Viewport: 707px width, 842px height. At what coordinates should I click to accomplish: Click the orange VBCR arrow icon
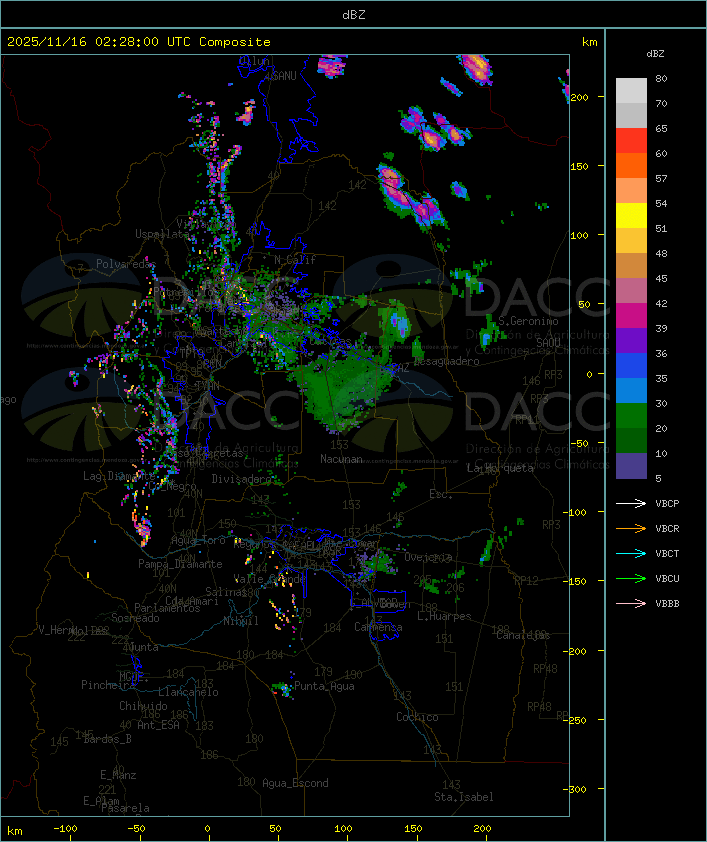[x=631, y=528]
